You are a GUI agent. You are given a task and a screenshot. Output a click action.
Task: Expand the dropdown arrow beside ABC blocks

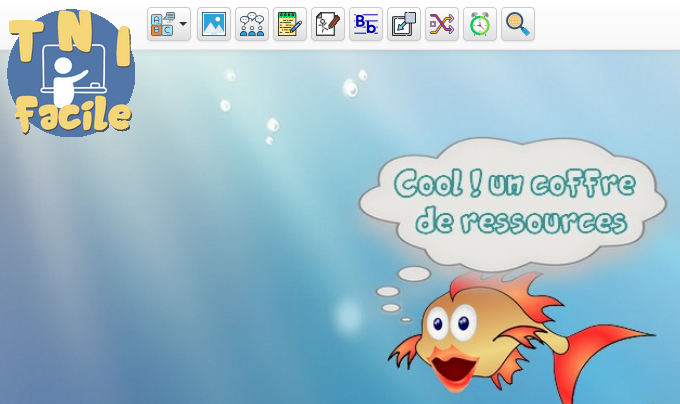coord(183,25)
